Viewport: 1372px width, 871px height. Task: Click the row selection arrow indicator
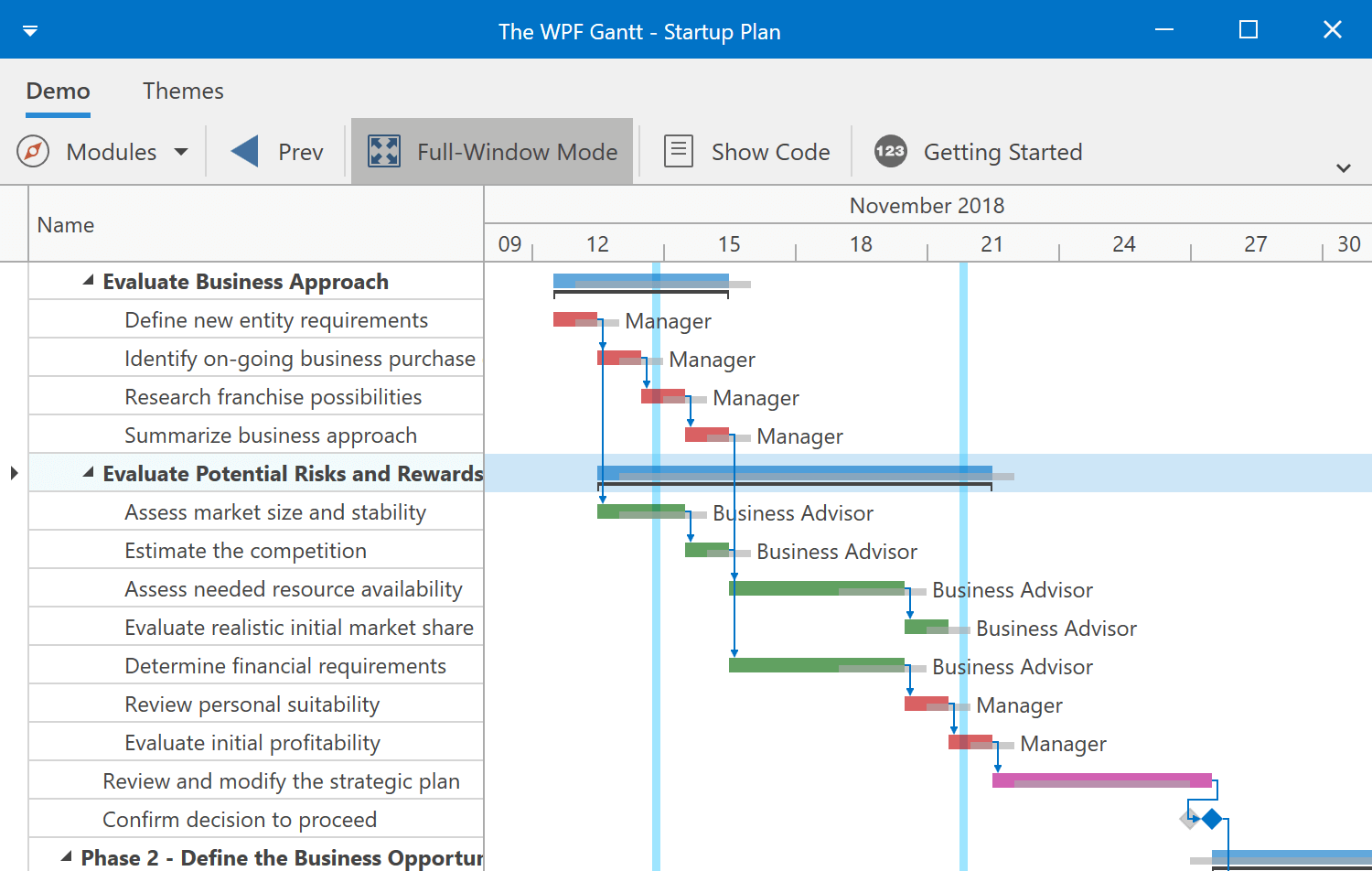[13, 473]
